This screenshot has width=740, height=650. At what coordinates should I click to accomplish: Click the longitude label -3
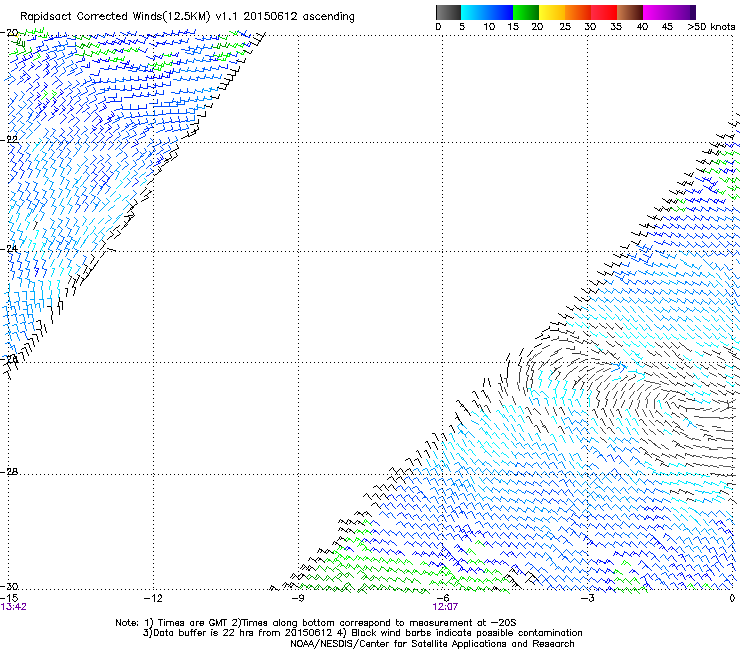pos(587,598)
